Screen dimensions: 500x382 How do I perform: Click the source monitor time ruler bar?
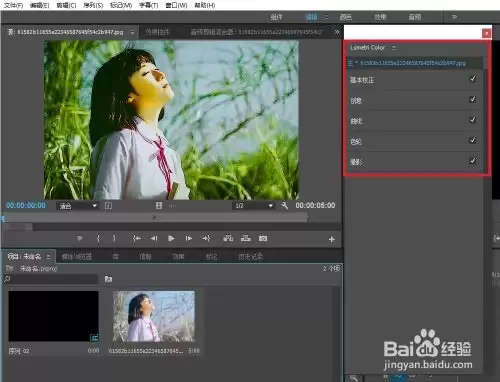point(155,218)
